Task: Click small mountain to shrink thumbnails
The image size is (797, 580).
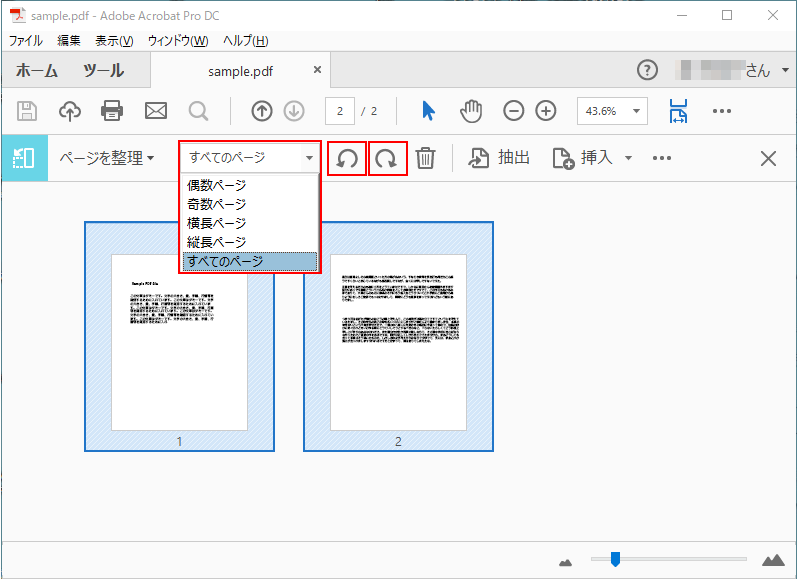Action: 565,562
